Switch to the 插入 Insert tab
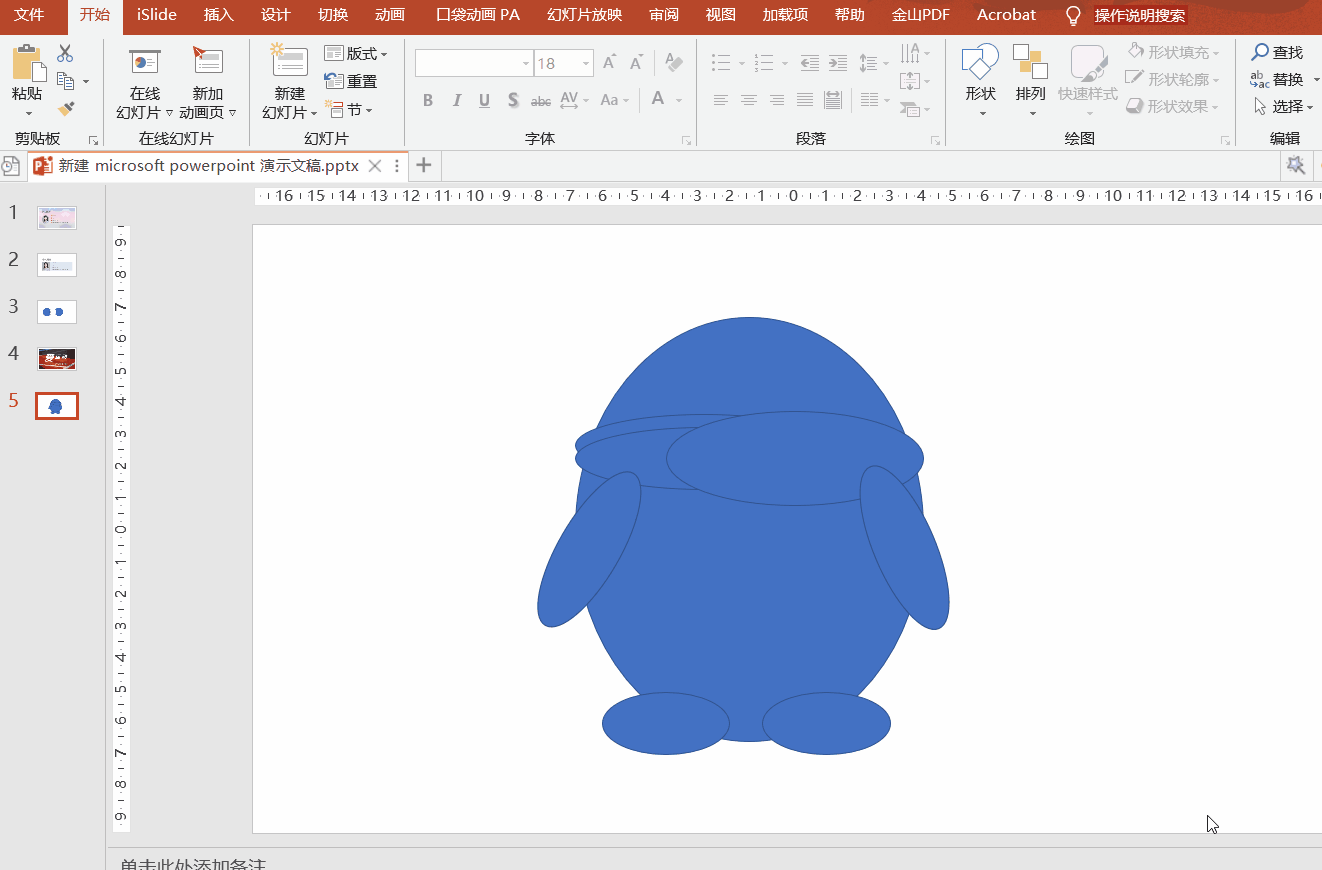This screenshot has height=870, width=1322. coord(218,15)
